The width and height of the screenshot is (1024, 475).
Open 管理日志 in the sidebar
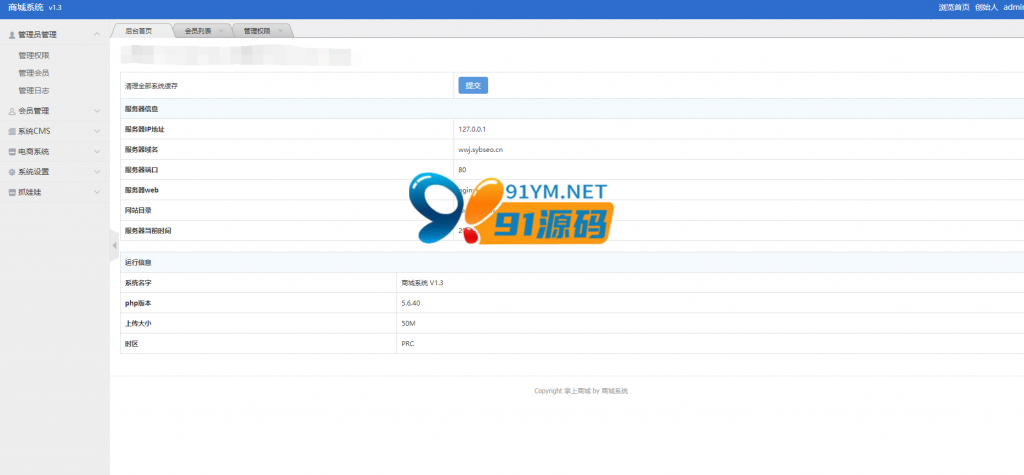click(34, 91)
